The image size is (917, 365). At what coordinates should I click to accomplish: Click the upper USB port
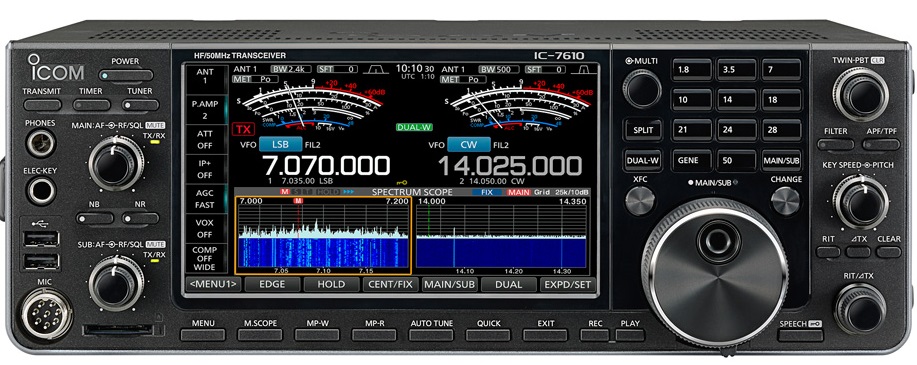(x=42, y=239)
